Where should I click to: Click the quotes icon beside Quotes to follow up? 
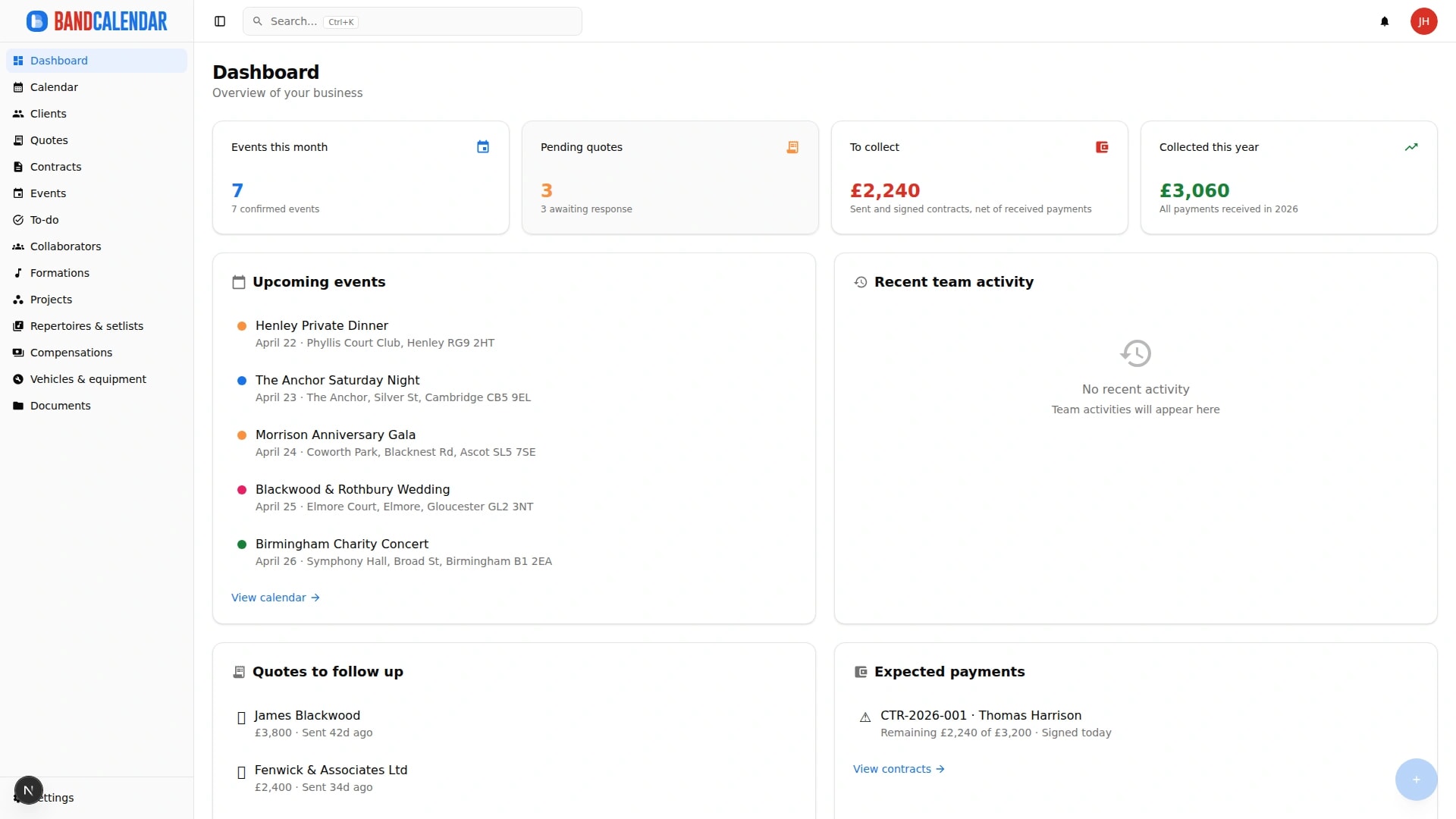(x=239, y=672)
